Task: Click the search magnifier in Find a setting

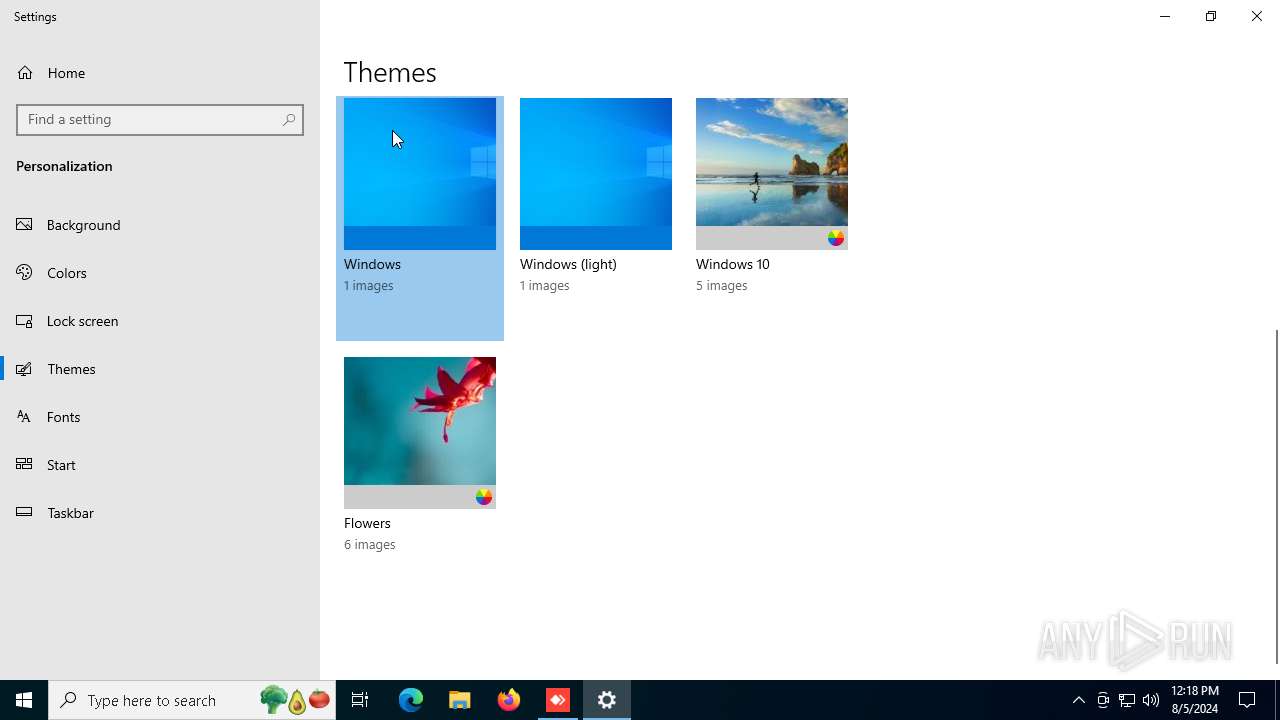Action: 289,119
